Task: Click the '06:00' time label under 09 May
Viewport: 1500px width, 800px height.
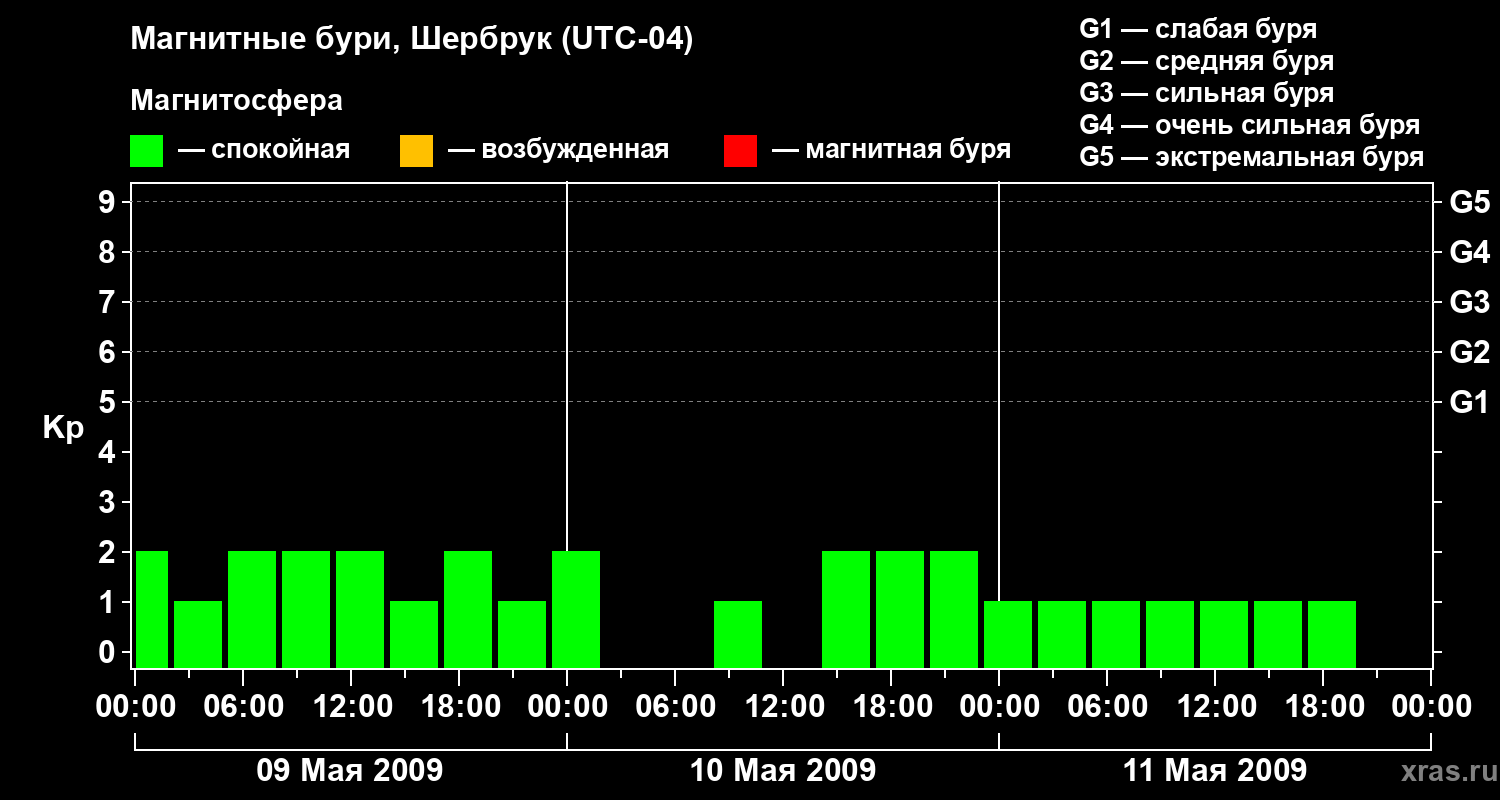Action: point(243,707)
